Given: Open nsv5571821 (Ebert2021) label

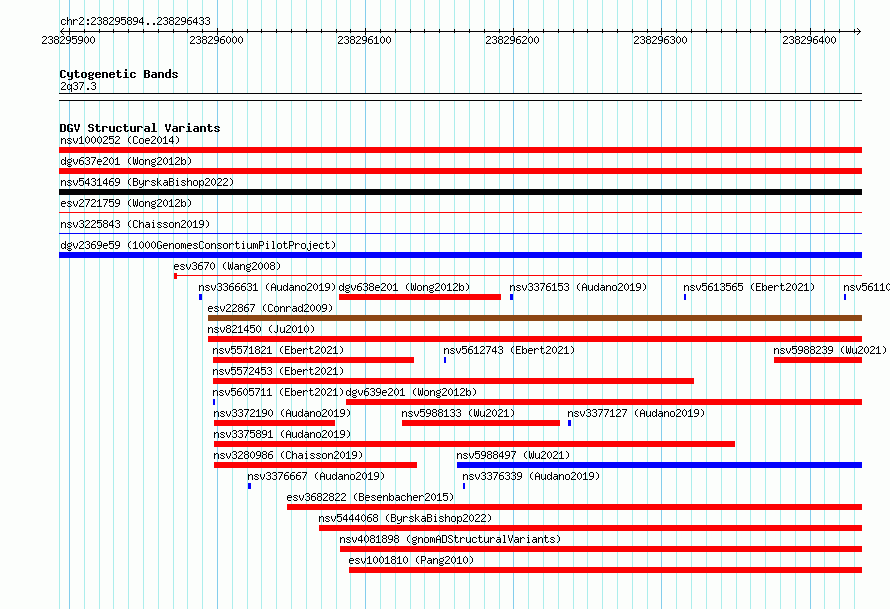Looking at the screenshot, I should 278,350.
